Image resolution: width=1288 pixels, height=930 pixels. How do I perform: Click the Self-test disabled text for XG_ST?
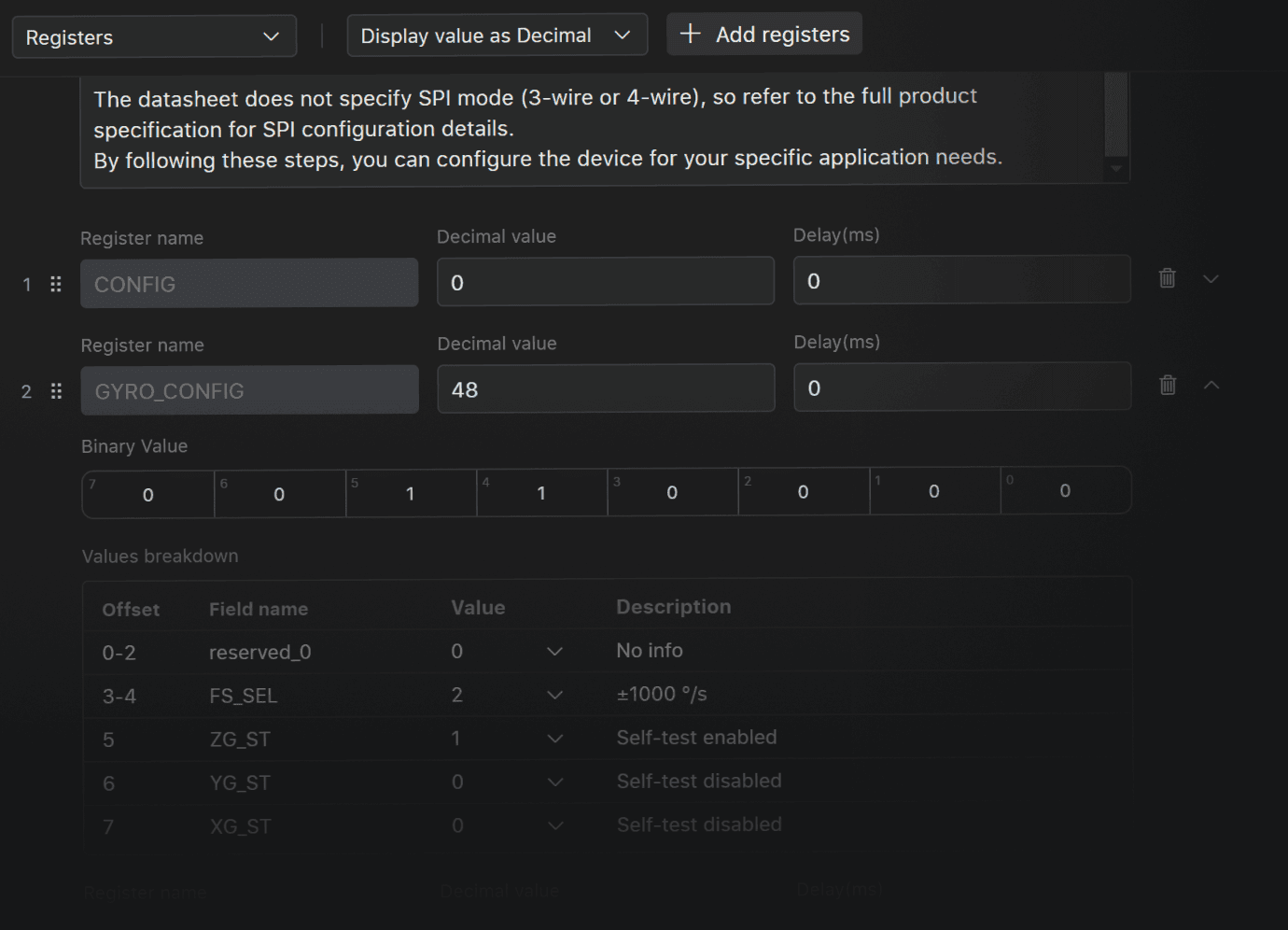699,824
